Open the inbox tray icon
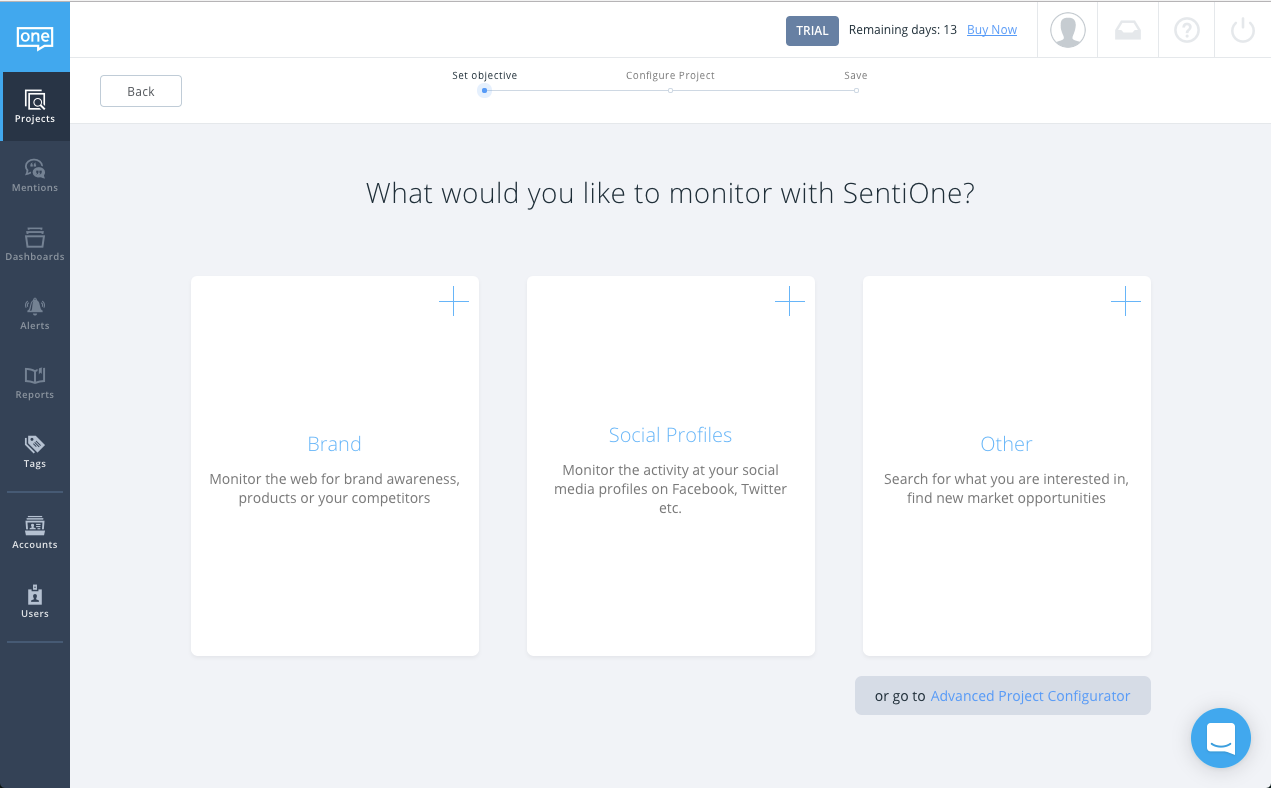 pos(1127,31)
